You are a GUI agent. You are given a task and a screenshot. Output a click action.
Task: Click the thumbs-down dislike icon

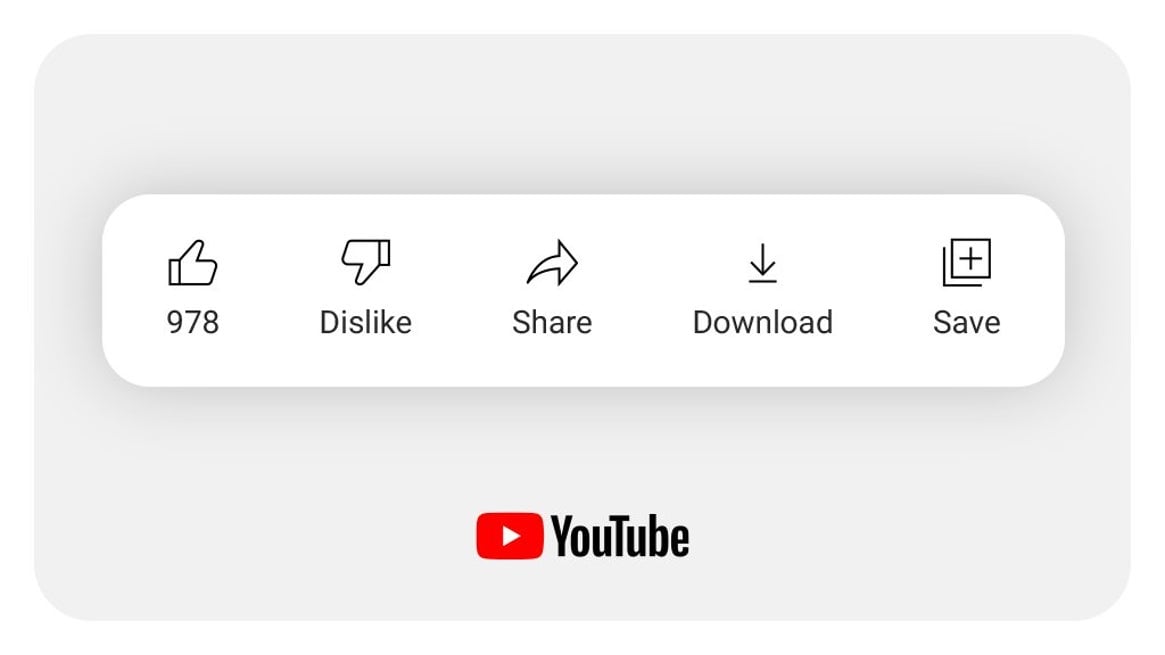pos(366,261)
